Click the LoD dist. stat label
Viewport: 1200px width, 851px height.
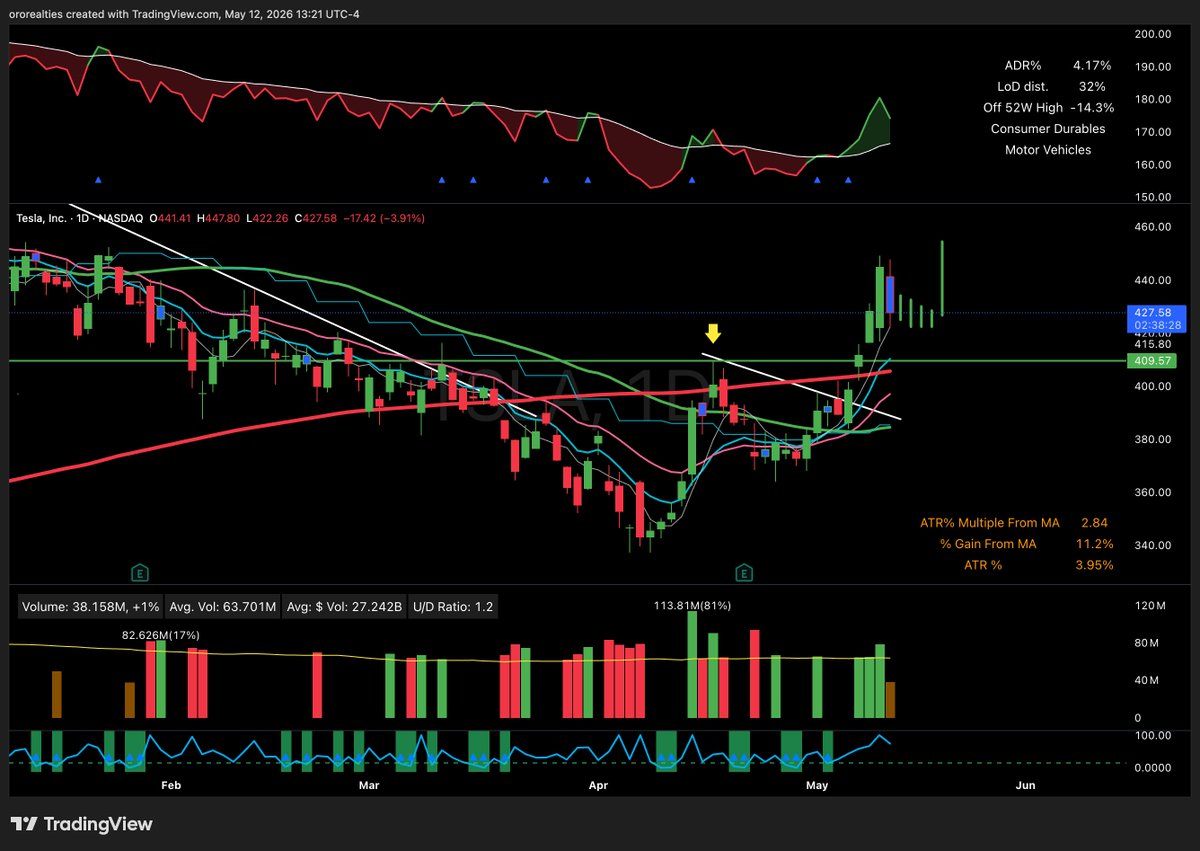pos(1023,86)
